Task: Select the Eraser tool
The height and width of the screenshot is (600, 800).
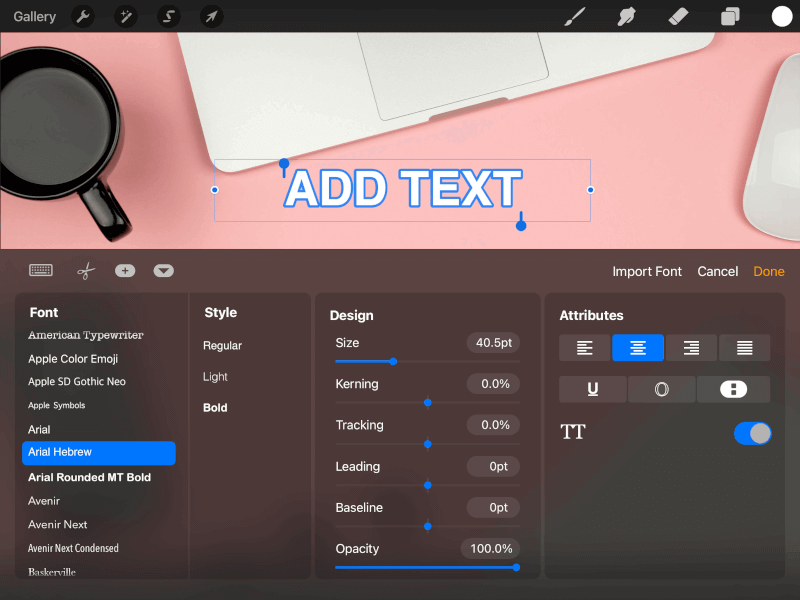Action: pyautogui.click(x=677, y=16)
